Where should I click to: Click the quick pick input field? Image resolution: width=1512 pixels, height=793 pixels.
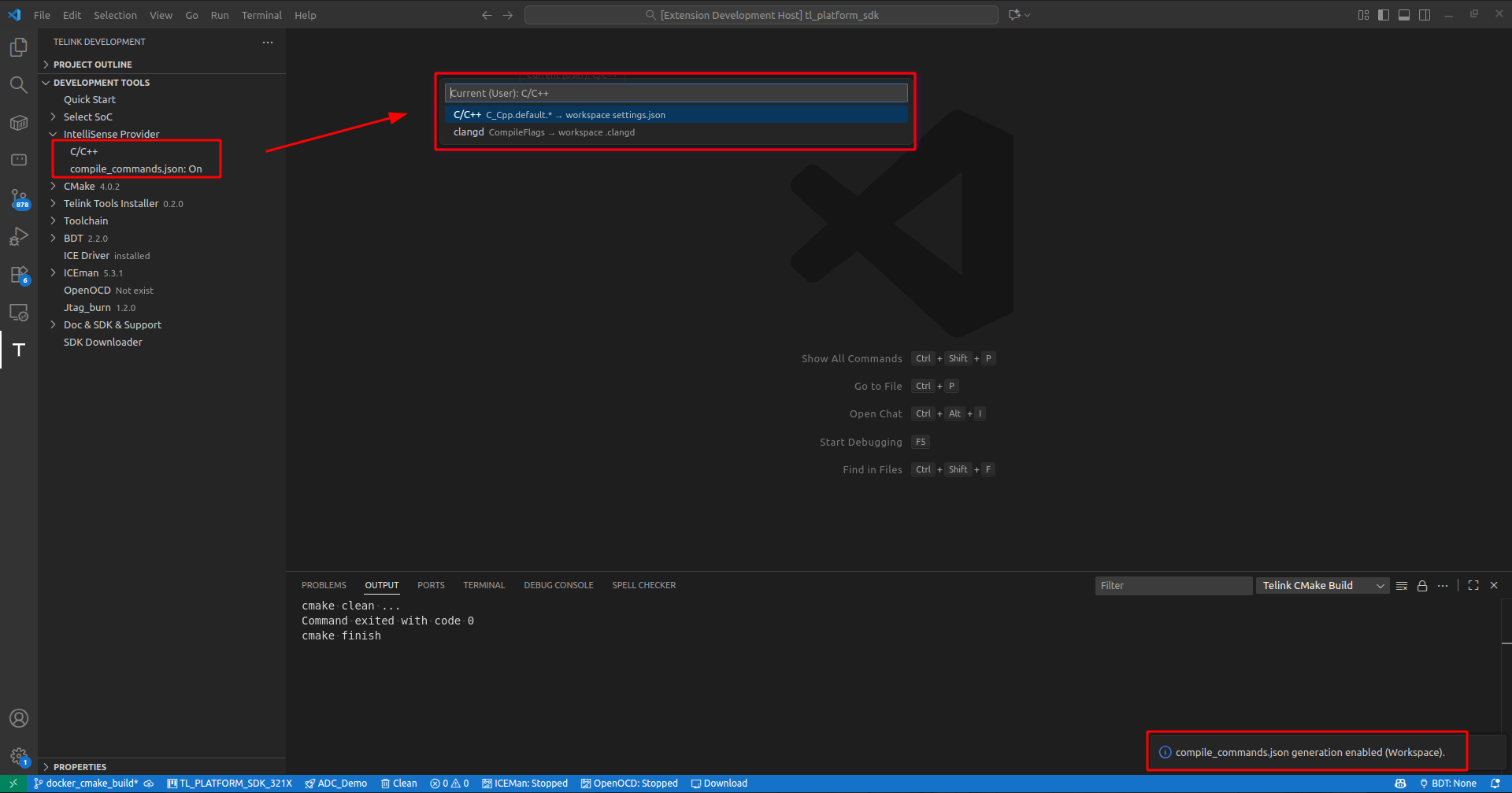pyautogui.click(x=676, y=93)
